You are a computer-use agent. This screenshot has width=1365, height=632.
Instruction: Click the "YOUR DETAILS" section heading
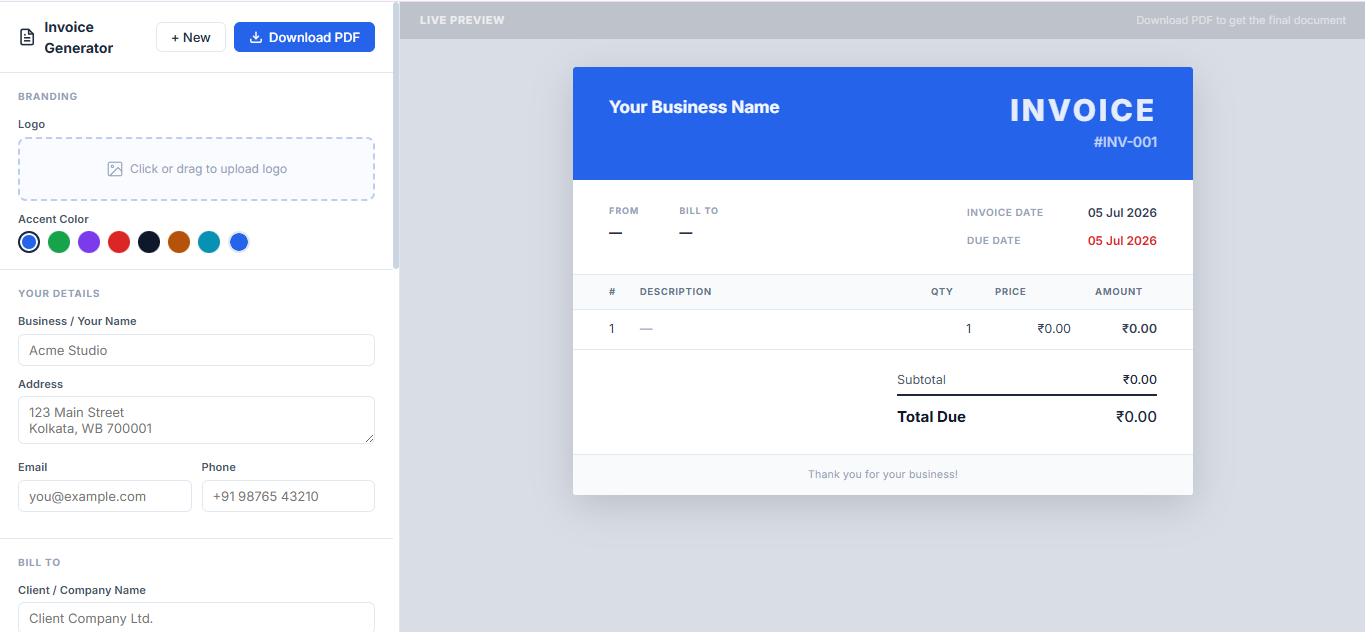59,294
